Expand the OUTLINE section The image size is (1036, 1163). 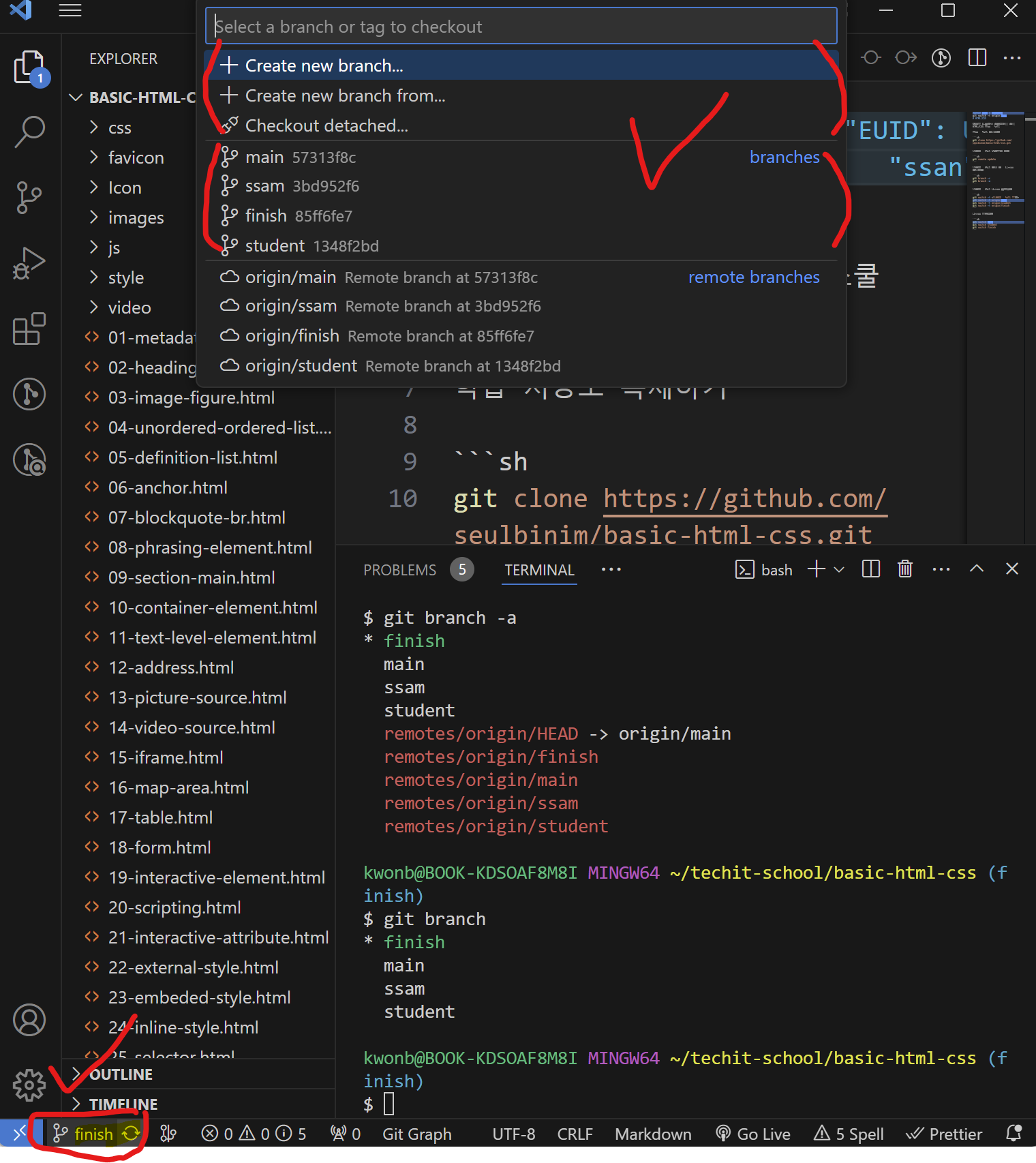[x=198, y=1074]
